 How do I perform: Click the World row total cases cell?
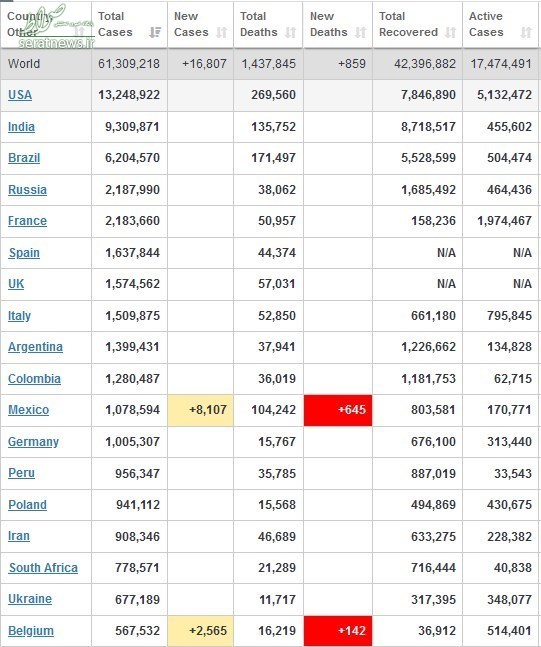(x=129, y=64)
